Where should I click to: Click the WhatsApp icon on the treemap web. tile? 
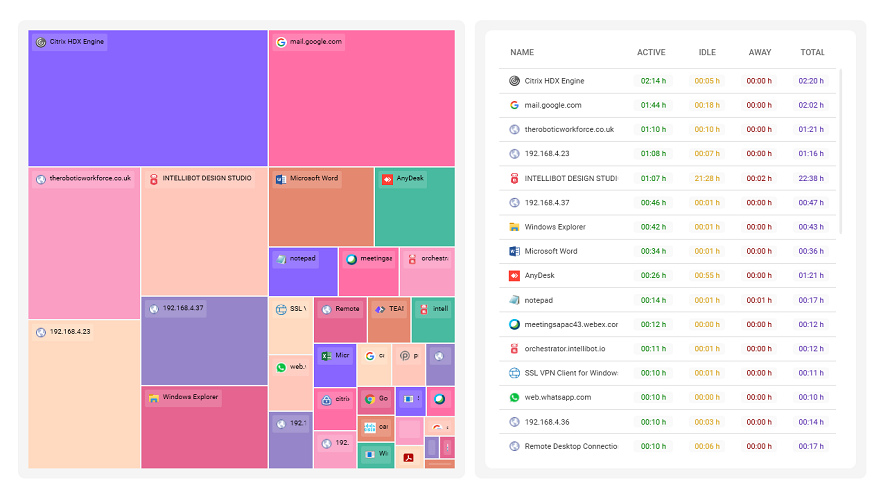281,367
